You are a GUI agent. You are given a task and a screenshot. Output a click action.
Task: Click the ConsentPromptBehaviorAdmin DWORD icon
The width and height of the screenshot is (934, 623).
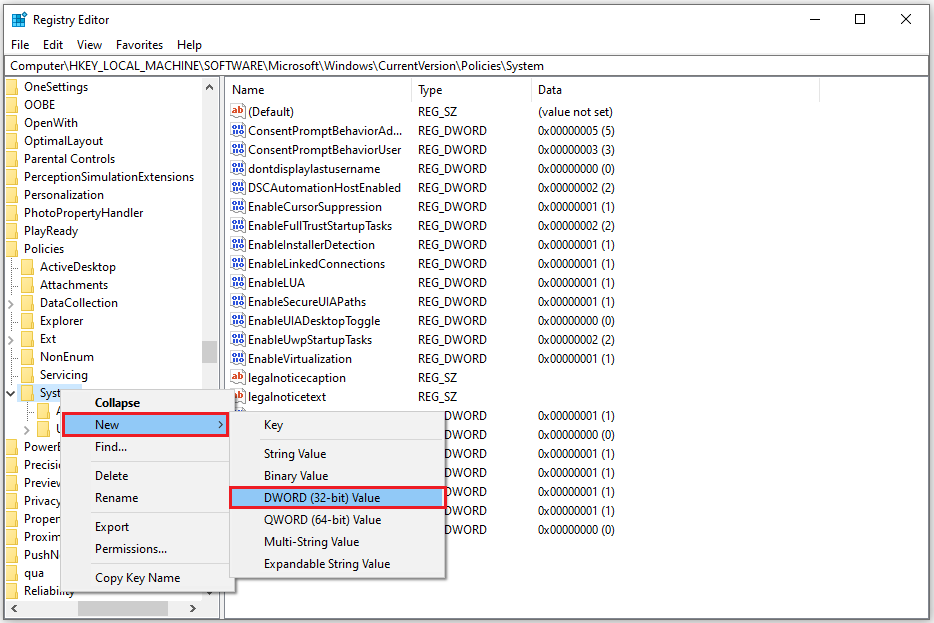[238, 130]
